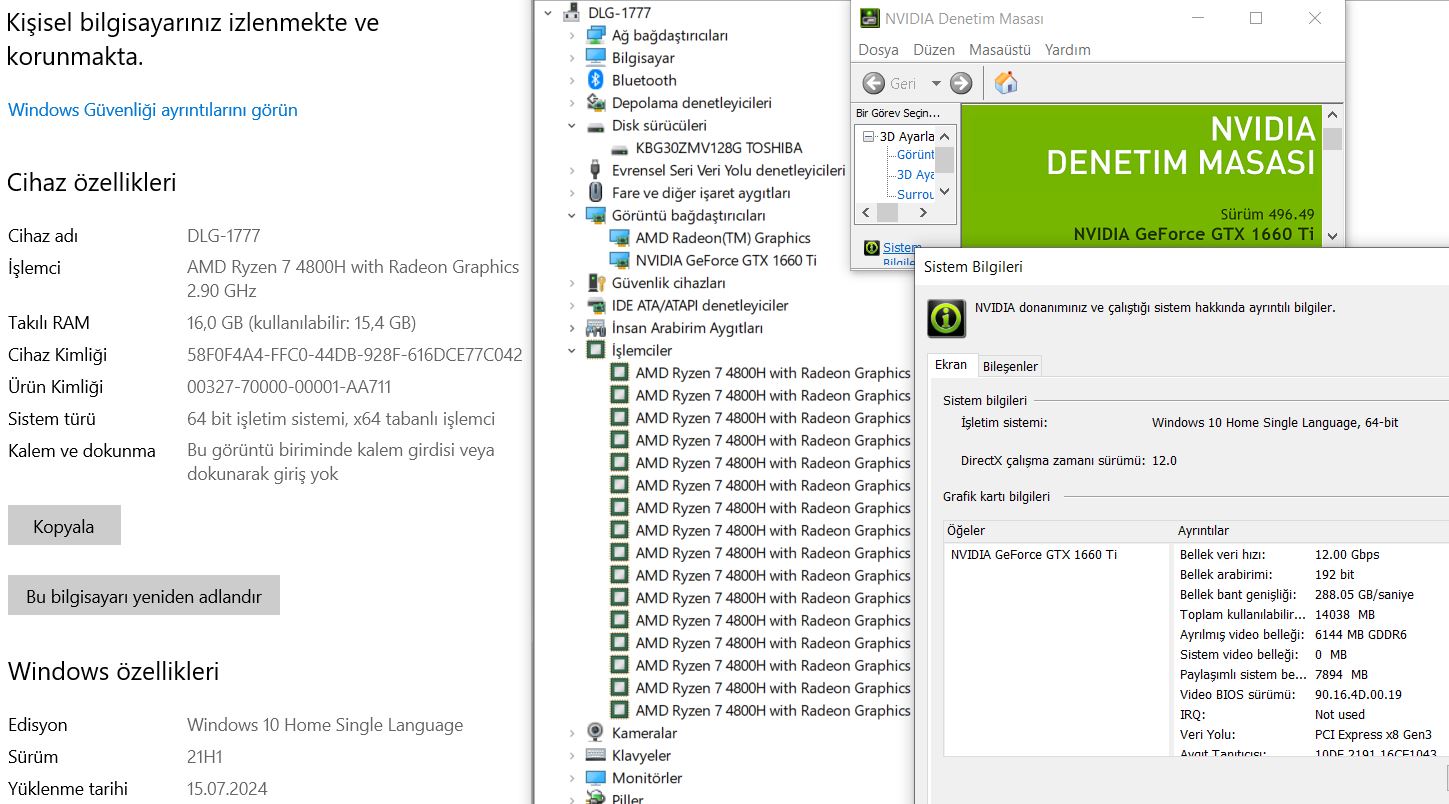The height and width of the screenshot is (804, 1449).
Task: Switch to the Bileşenler tab
Action: [x=1010, y=366]
